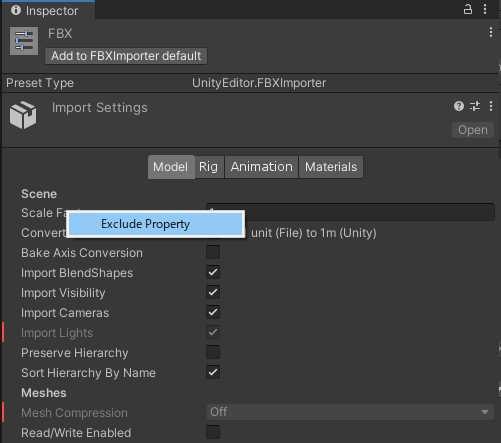Open Import Settings help question mark
Screen dimensions: 501x443
click(459, 106)
